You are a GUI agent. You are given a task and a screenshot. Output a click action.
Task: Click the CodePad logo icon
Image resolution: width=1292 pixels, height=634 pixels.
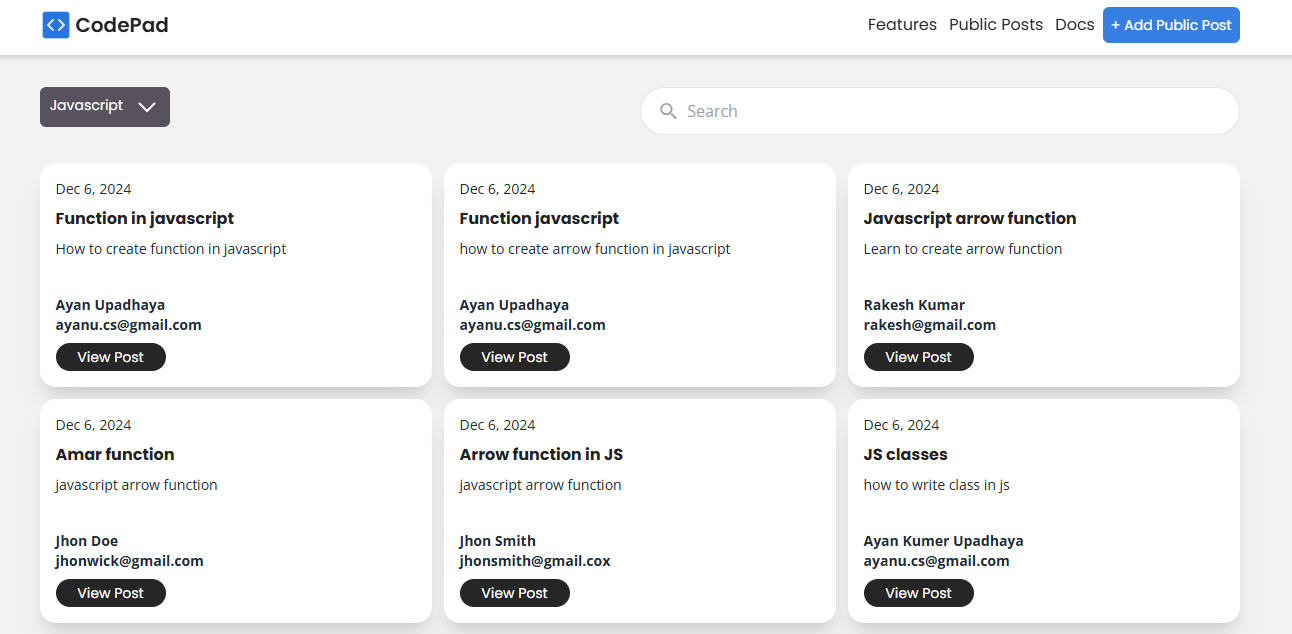[x=56, y=25]
